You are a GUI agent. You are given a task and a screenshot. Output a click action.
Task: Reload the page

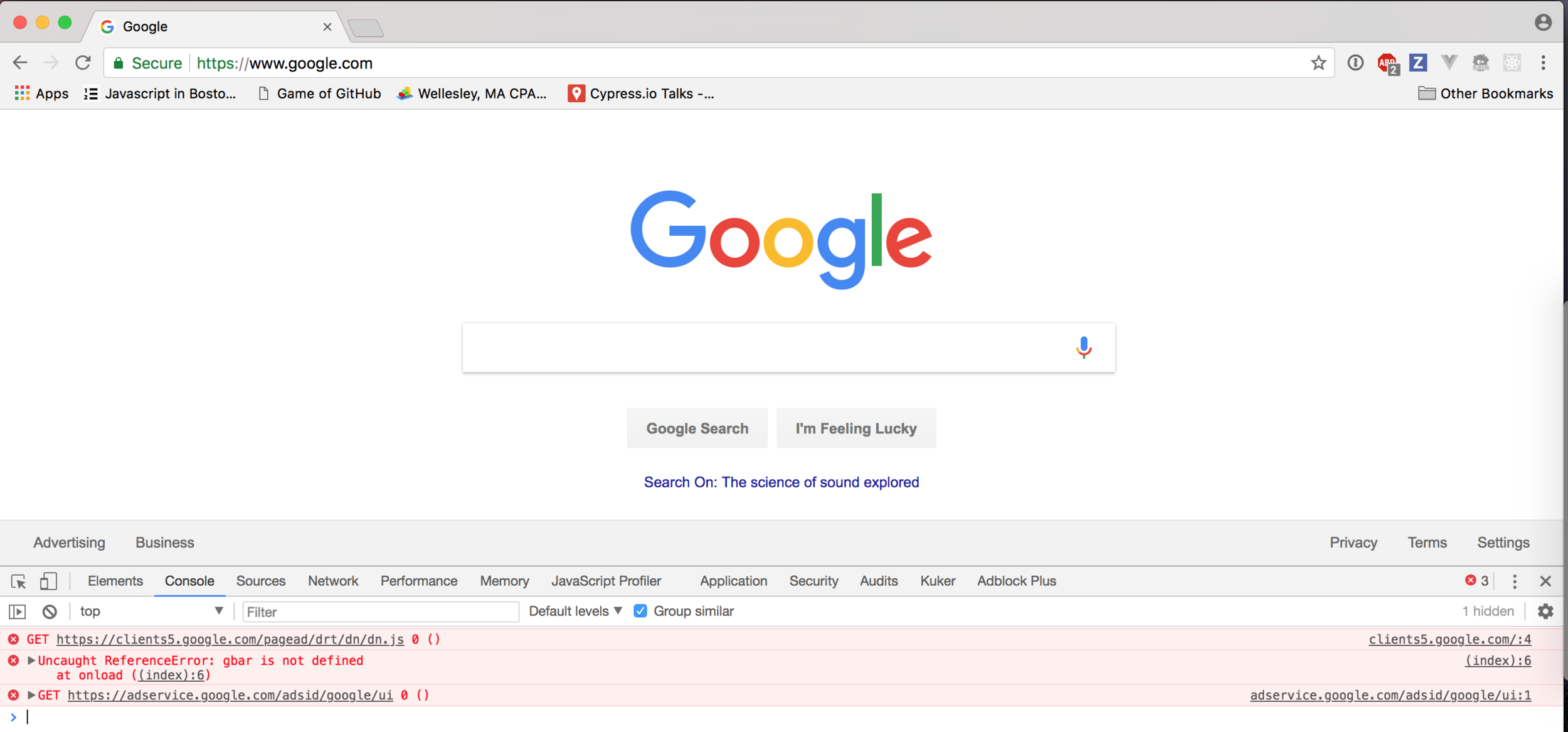83,63
